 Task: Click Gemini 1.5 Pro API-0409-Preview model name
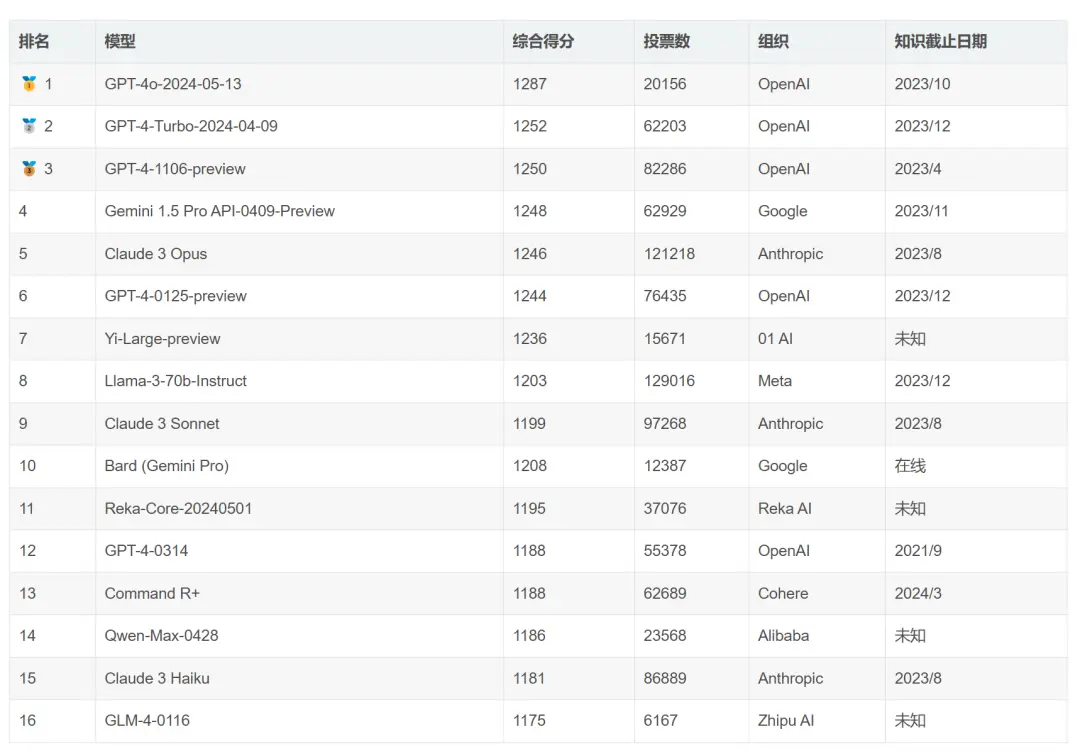click(x=219, y=211)
